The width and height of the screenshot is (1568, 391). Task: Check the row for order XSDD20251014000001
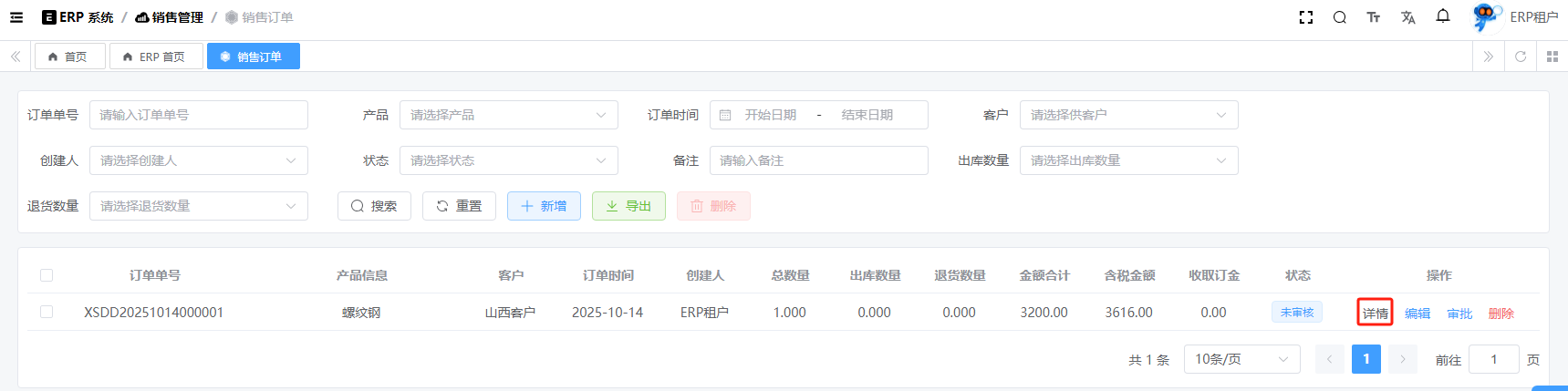[x=47, y=312]
